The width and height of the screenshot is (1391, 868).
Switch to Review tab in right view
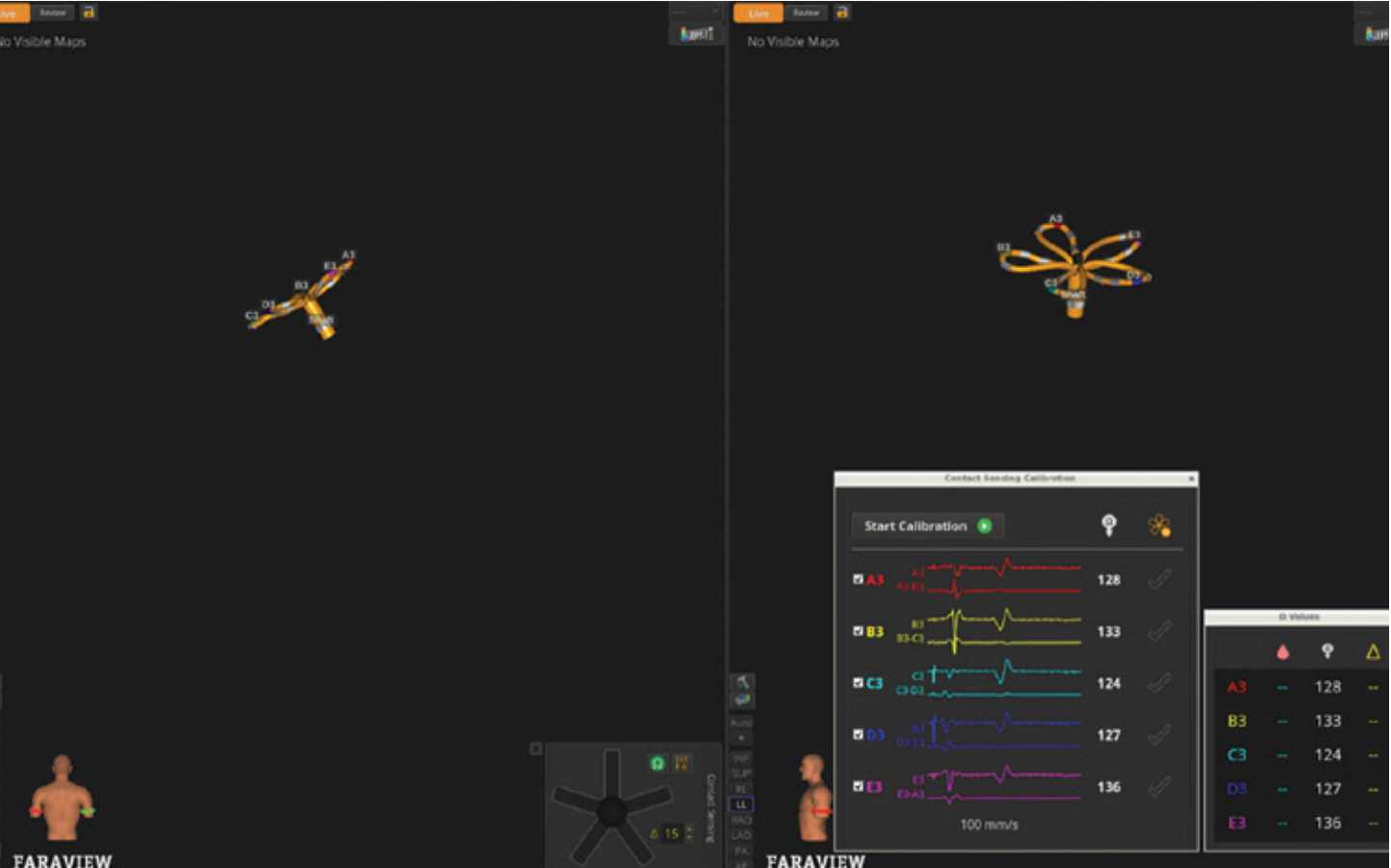(805, 13)
